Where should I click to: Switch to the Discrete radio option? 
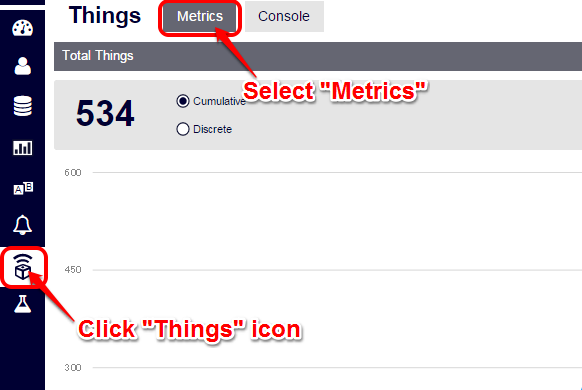coord(183,129)
